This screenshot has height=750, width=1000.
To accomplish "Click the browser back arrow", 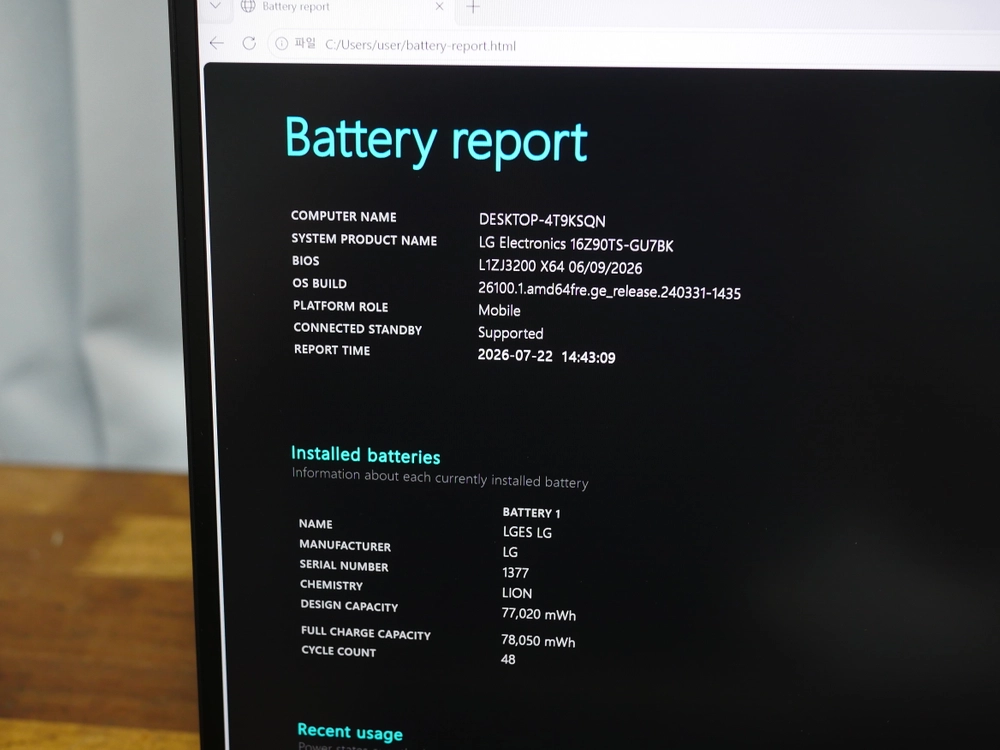I will [217, 43].
